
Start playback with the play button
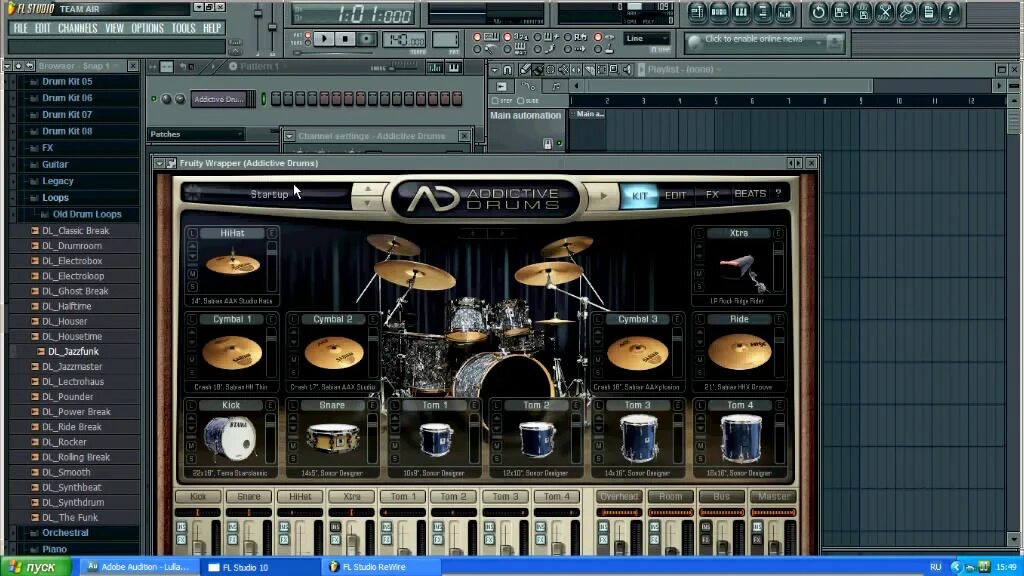tap(324, 39)
